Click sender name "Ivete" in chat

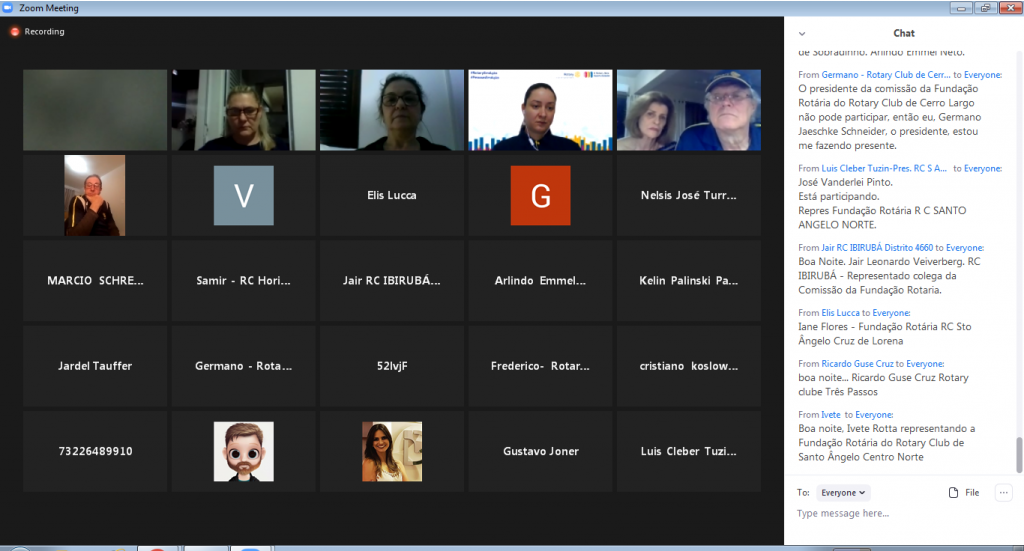click(830, 415)
